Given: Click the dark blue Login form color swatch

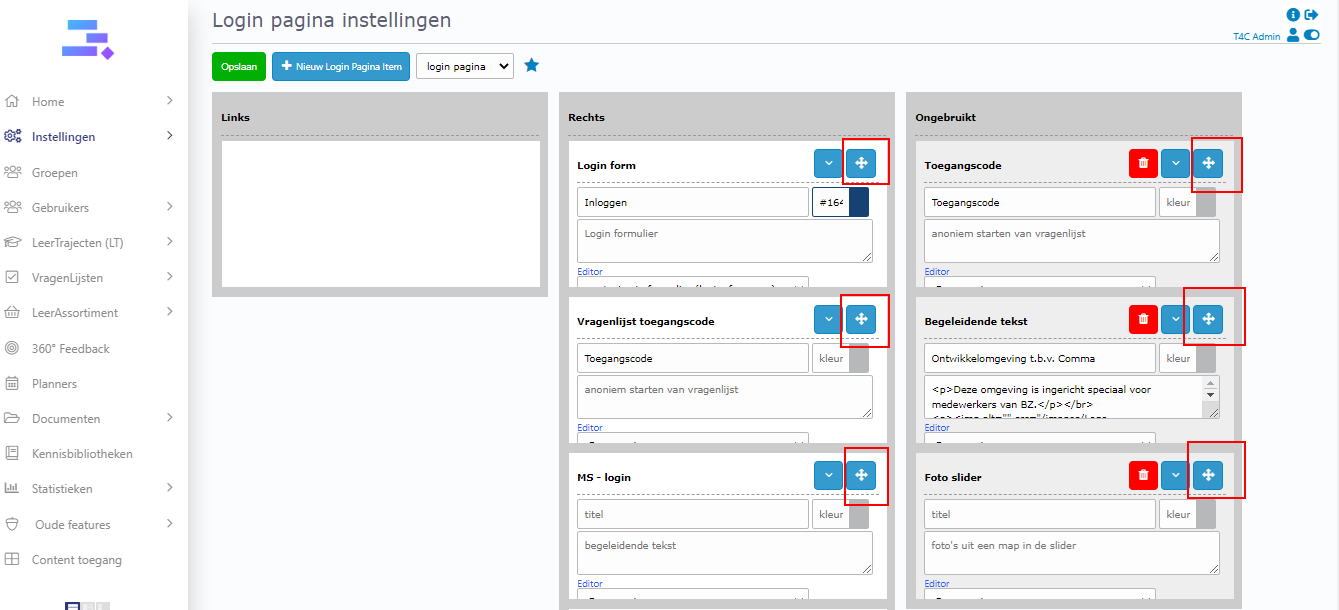Looking at the screenshot, I should point(858,203).
